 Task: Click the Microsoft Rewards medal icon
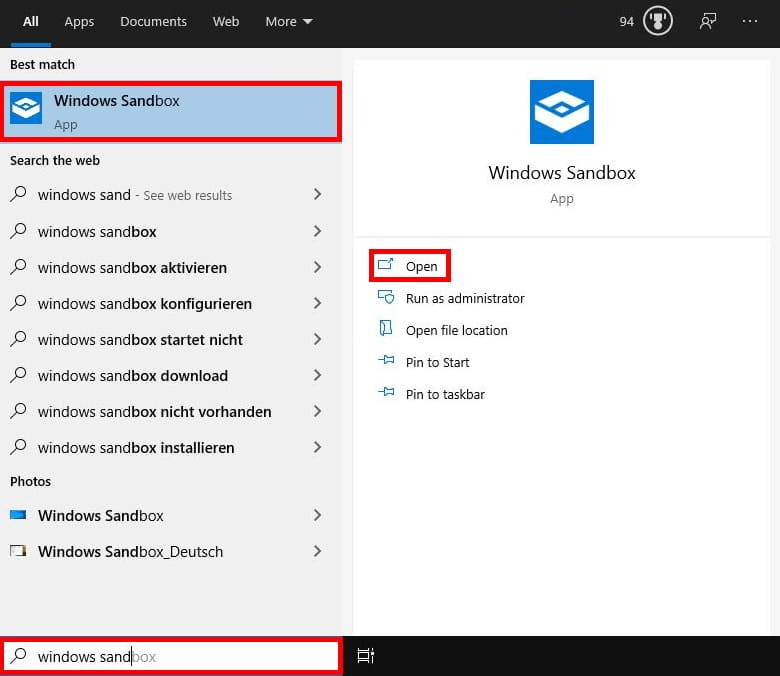coord(657,21)
